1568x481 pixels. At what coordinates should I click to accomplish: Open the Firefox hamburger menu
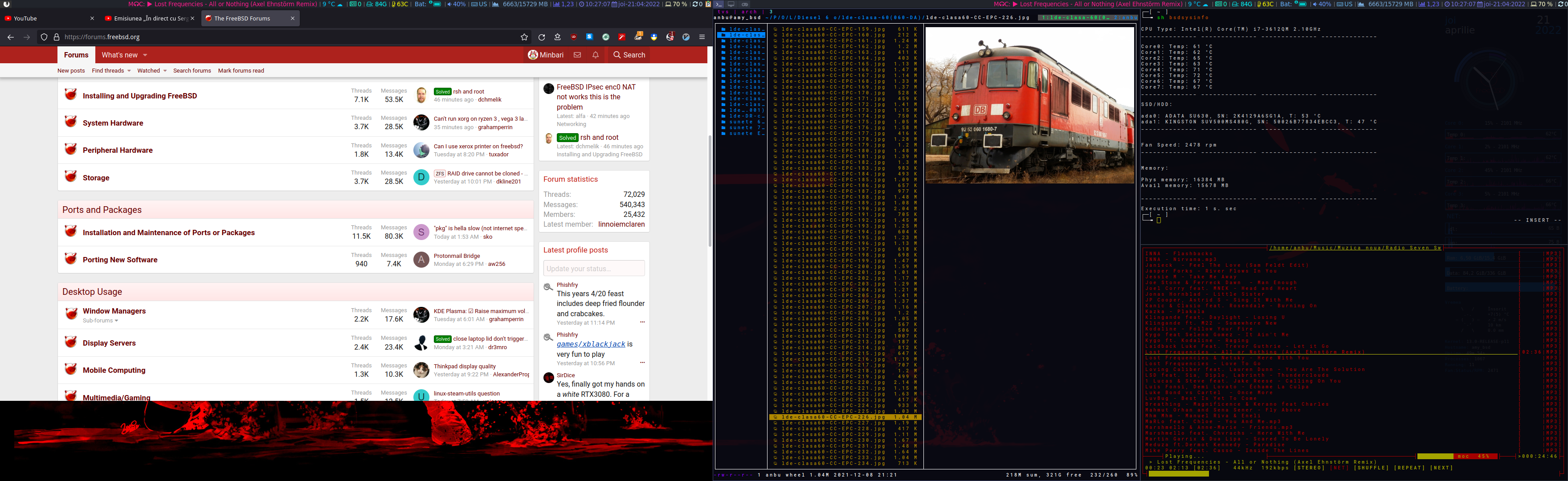[x=702, y=37]
